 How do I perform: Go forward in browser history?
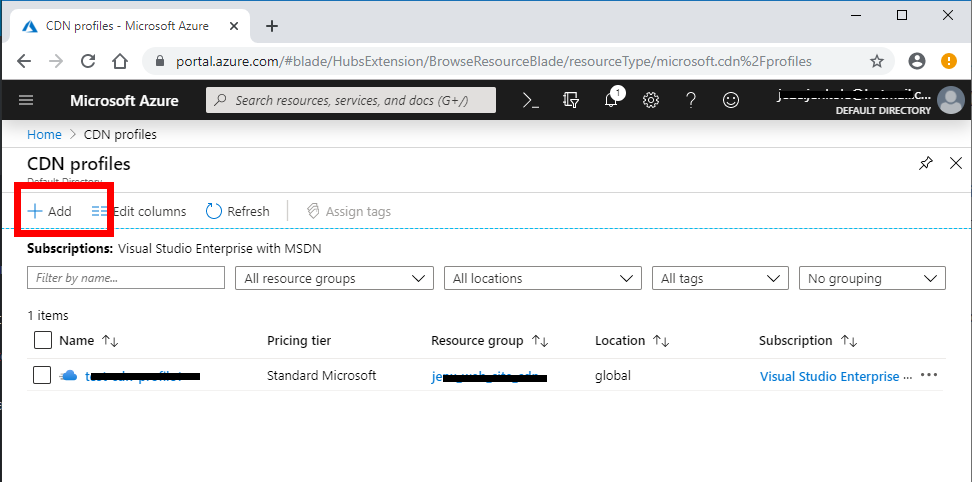click(x=56, y=61)
